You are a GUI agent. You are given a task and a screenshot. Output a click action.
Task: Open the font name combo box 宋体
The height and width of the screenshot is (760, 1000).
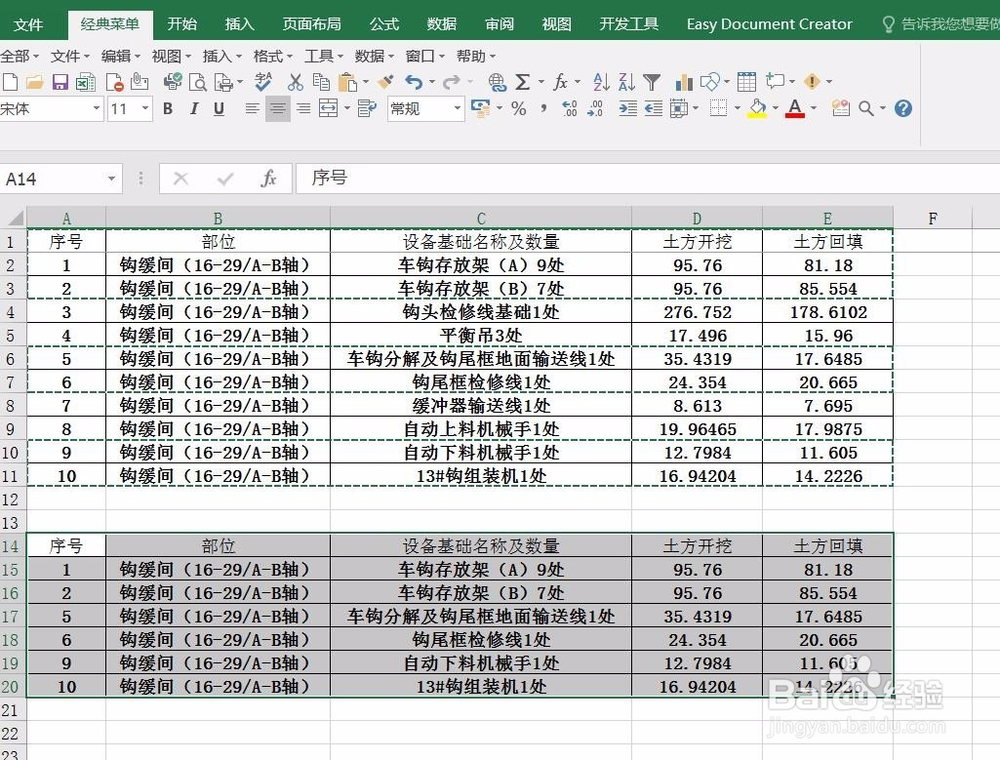coord(51,108)
